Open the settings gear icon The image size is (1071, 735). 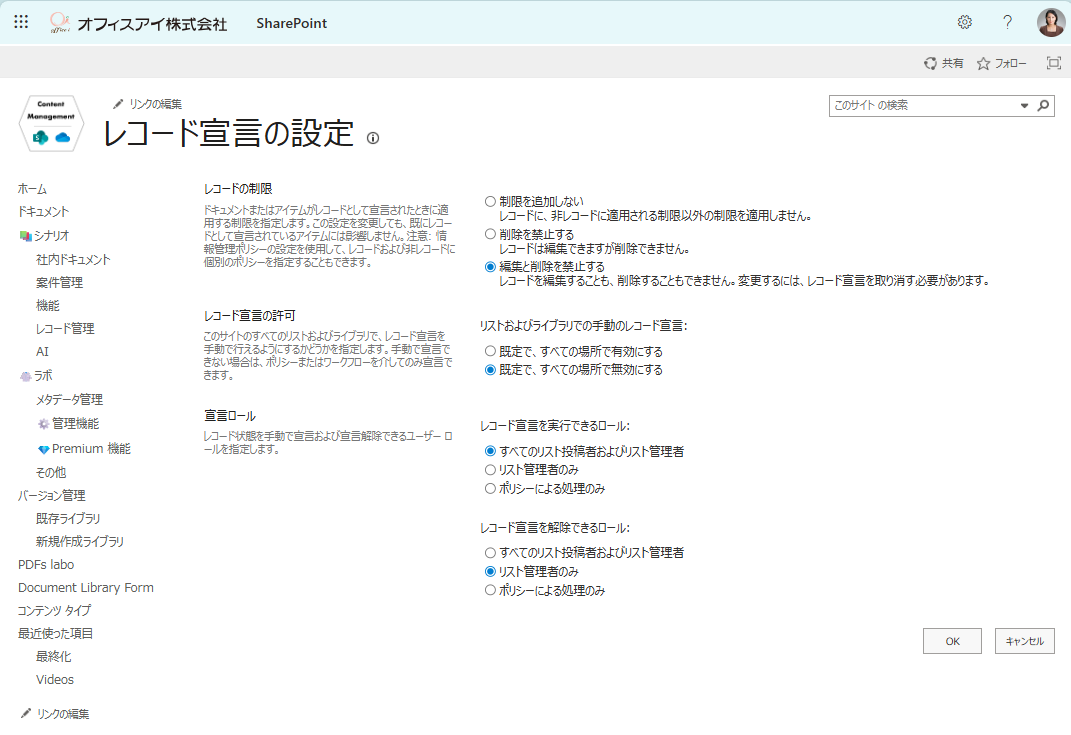(964, 22)
